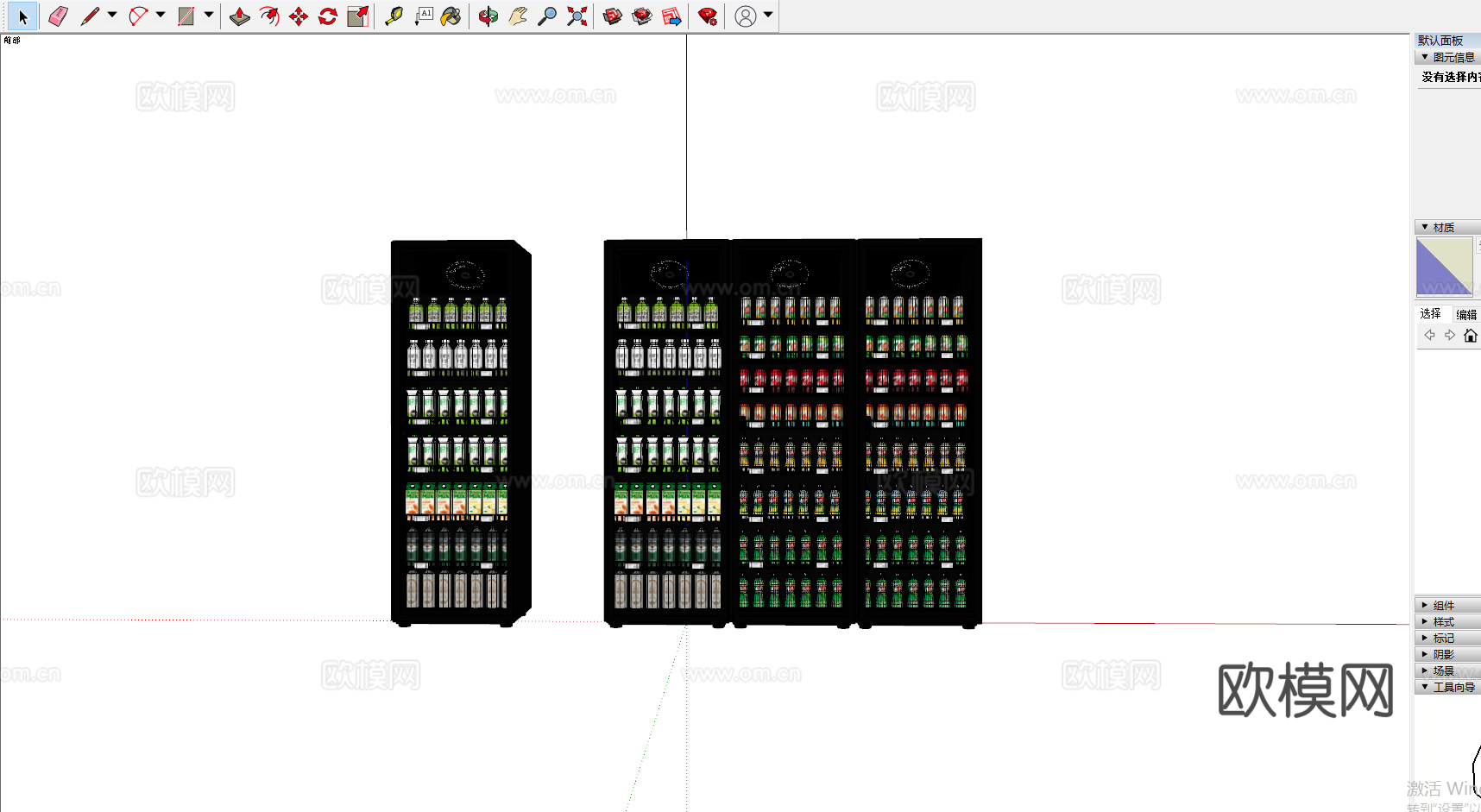Open the materials home icon
Image resolution: width=1481 pixels, height=812 pixels.
pos(1471,336)
